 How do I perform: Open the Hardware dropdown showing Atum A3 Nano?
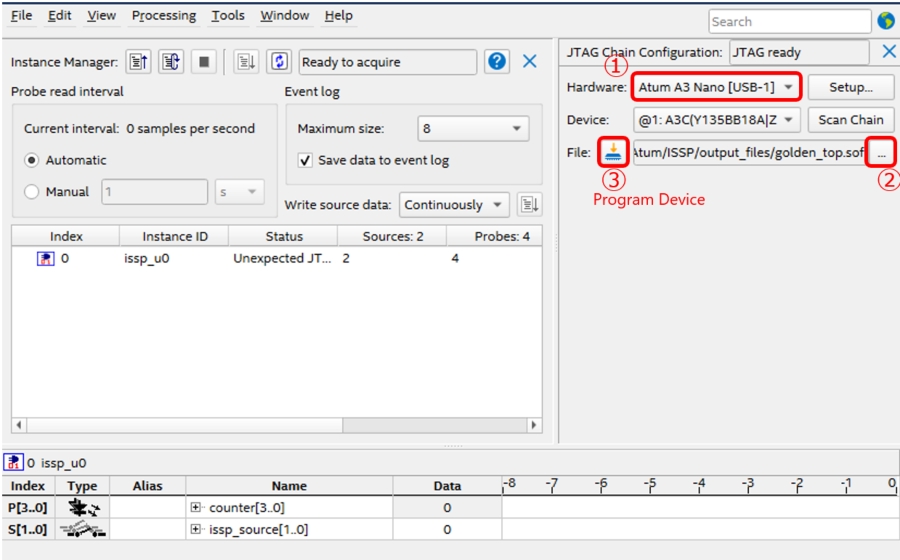[716, 87]
